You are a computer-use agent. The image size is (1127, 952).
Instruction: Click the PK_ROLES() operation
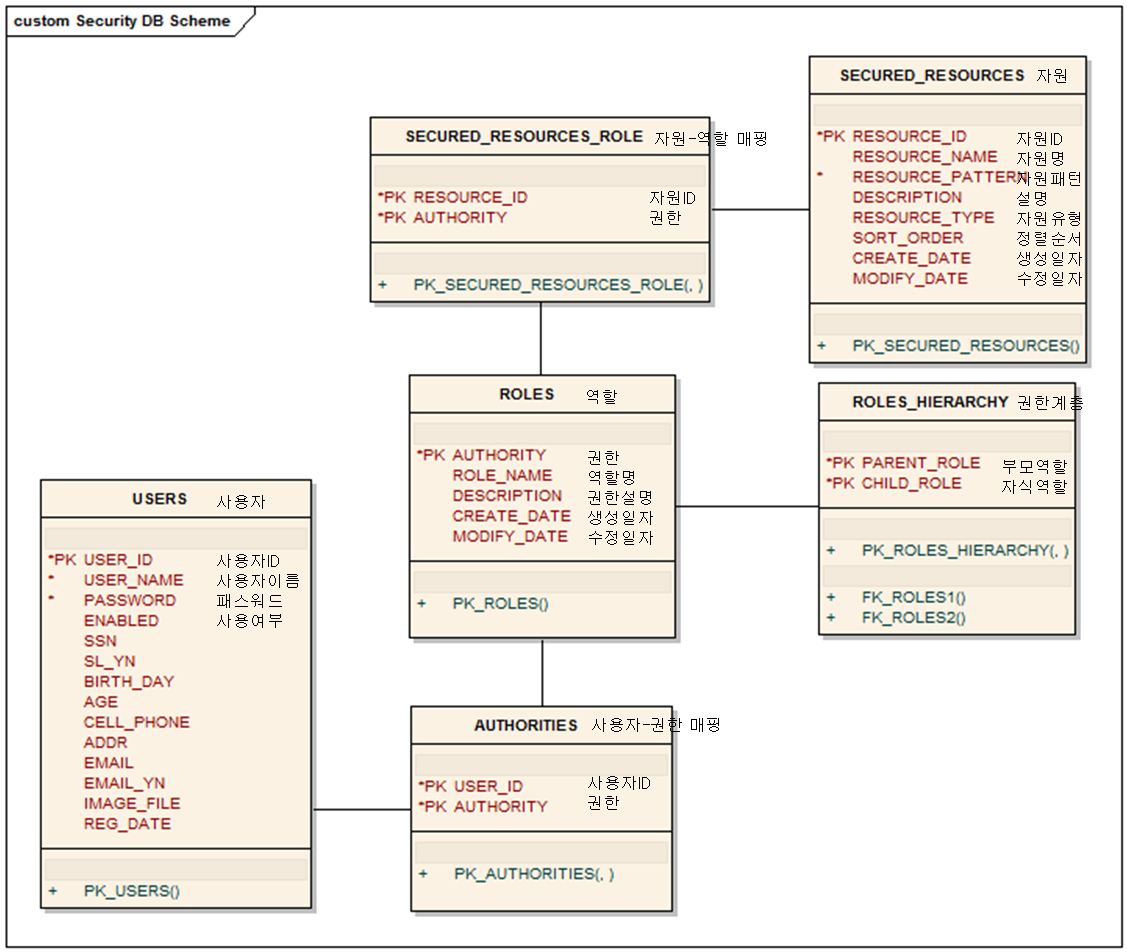click(x=500, y=603)
